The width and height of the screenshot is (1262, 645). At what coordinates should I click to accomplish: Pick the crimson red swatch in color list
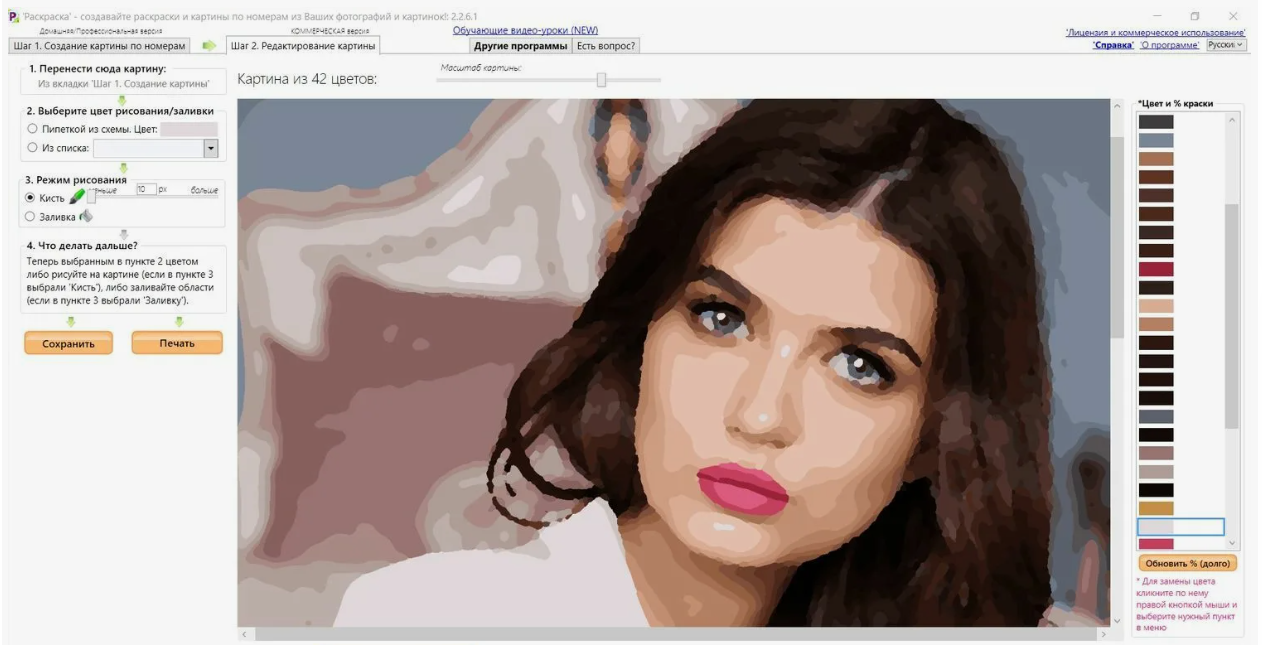pyautogui.click(x=1156, y=269)
